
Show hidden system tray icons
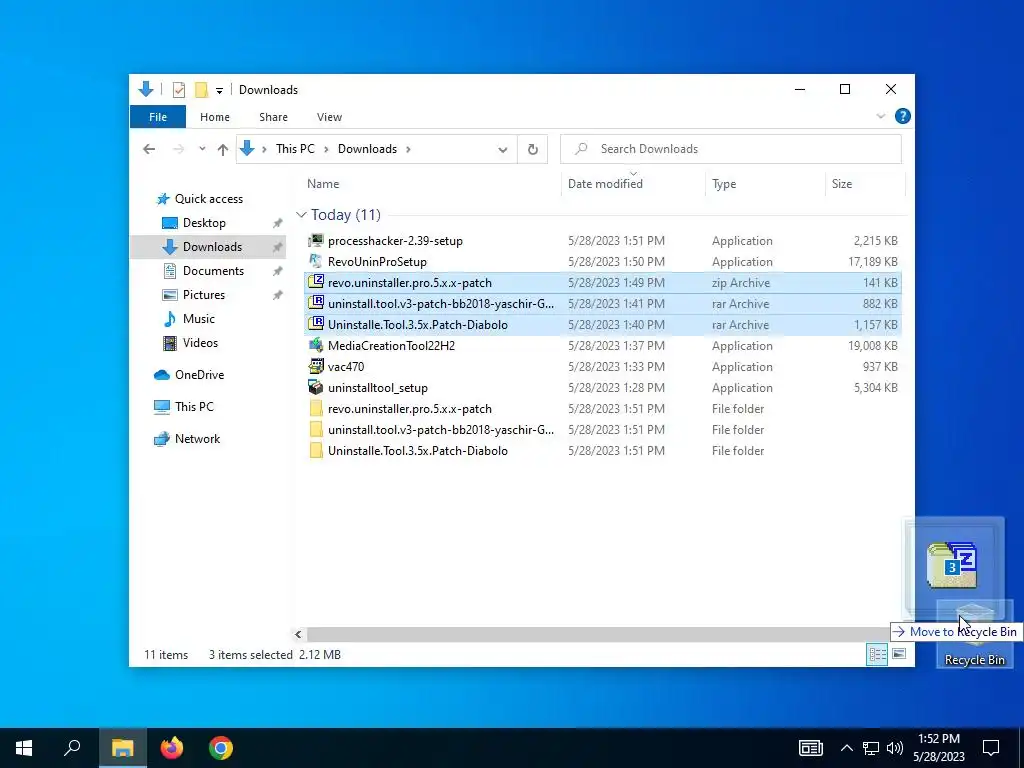click(x=846, y=748)
